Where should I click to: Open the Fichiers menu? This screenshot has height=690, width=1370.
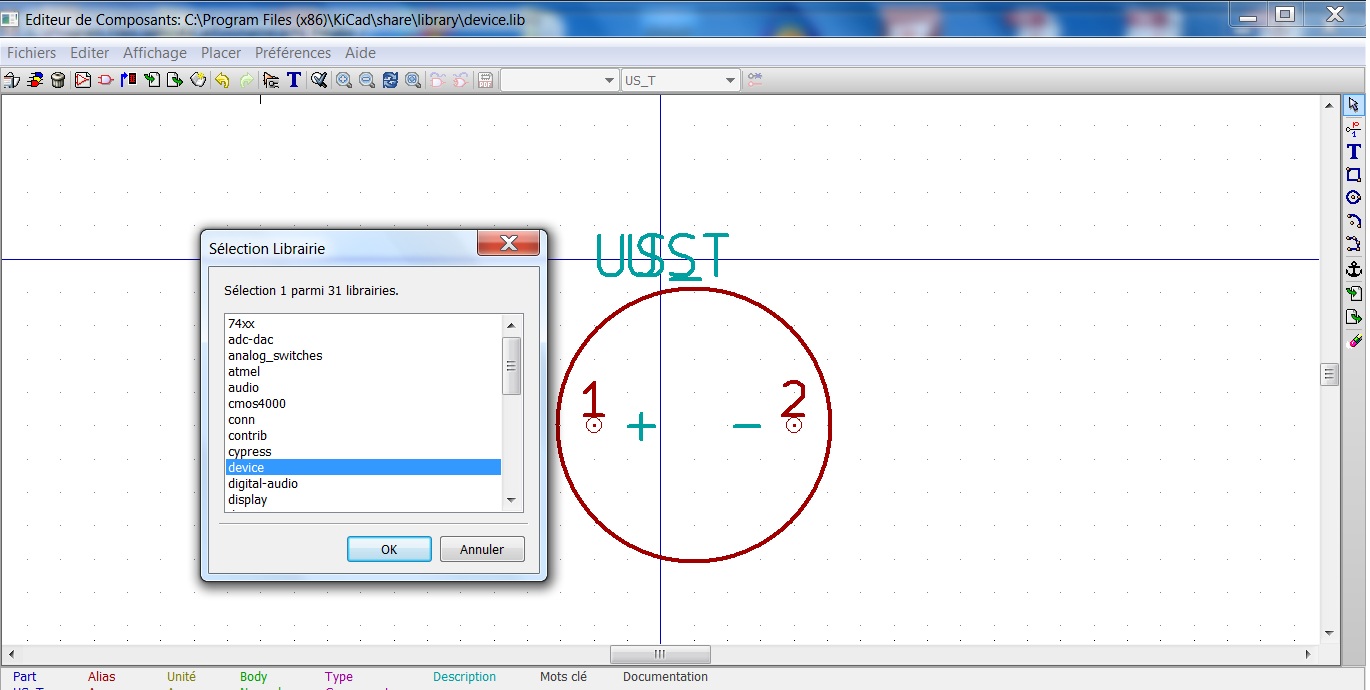click(x=32, y=53)
